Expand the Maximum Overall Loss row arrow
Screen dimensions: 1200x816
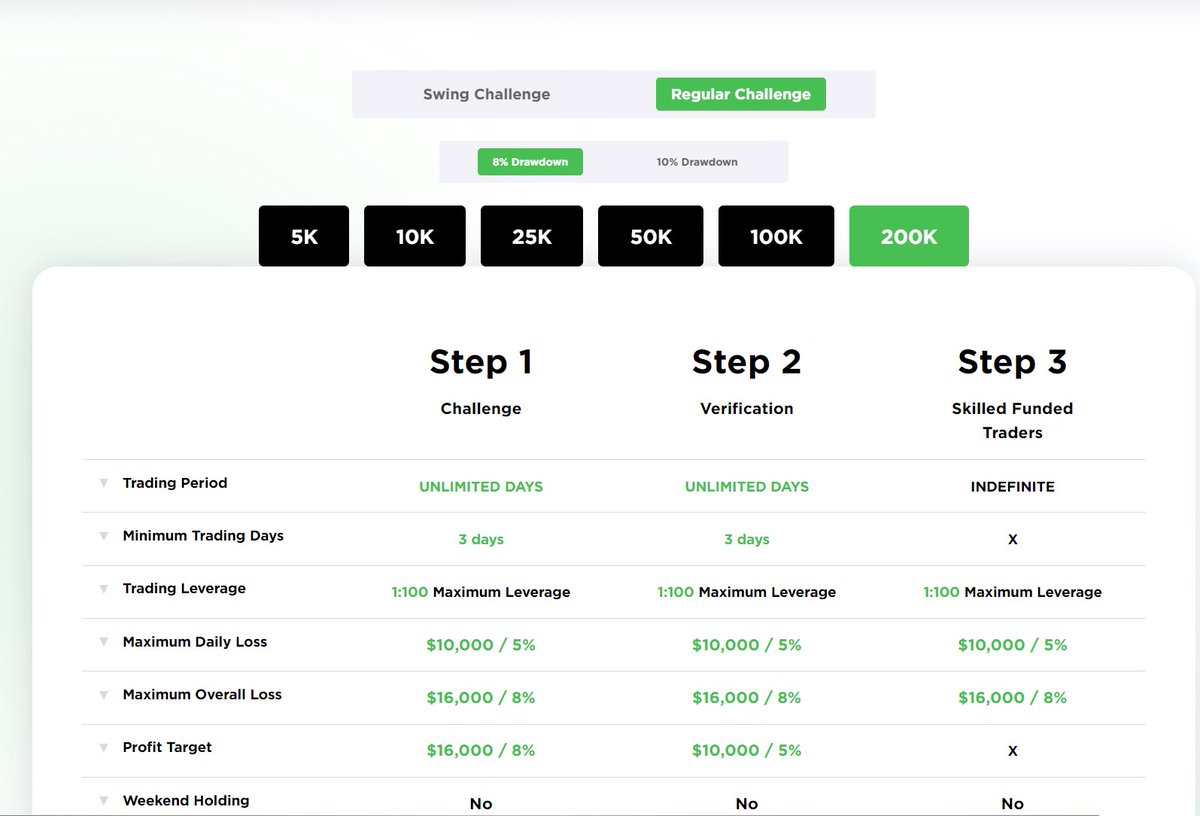click(103, 695)
